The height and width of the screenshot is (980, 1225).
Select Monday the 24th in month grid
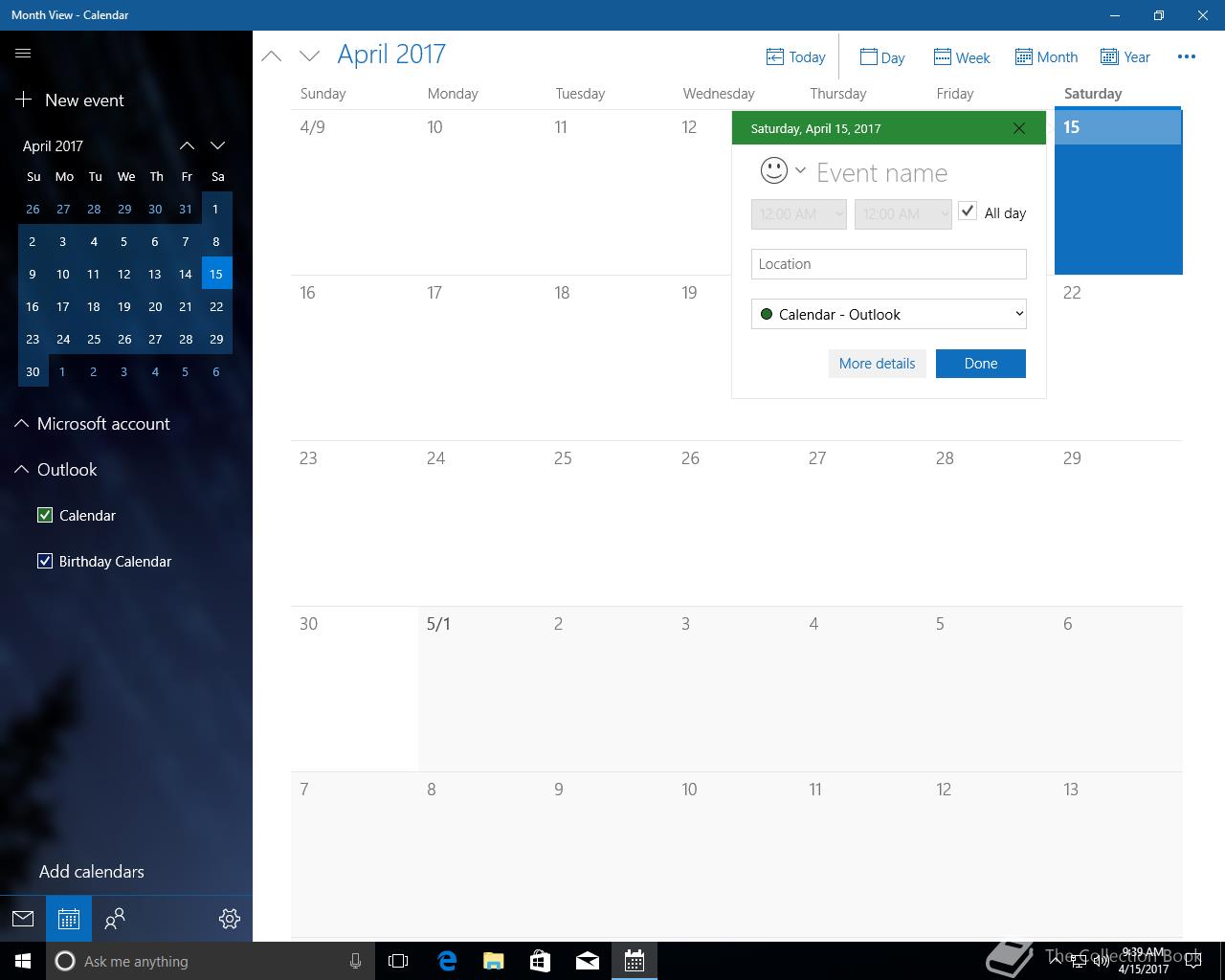tap(481, 523)
